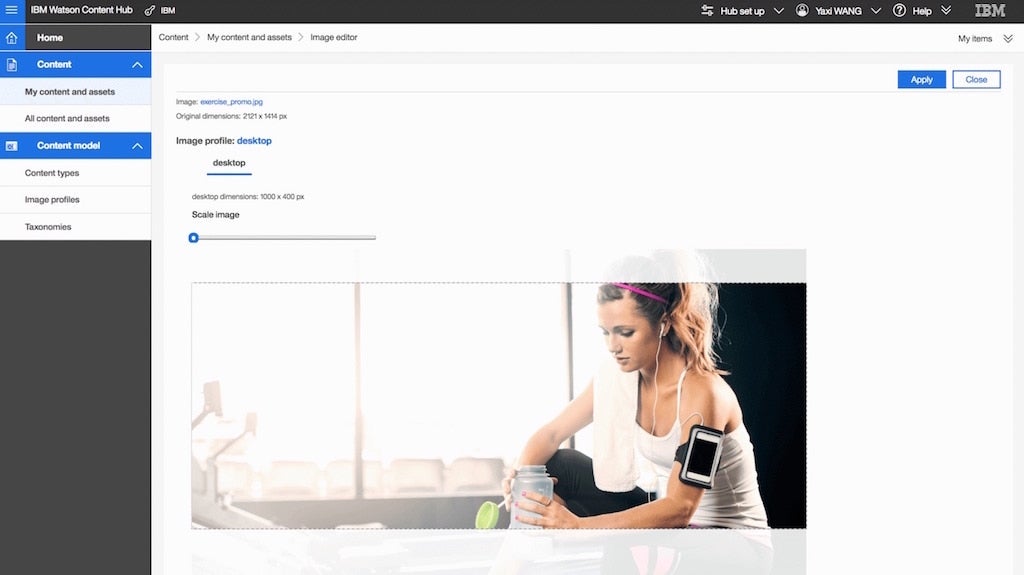The width and height of the screenshot is (1024, 575).
Task: Click the Hub set up label
Action: click(x=742, y=10)
